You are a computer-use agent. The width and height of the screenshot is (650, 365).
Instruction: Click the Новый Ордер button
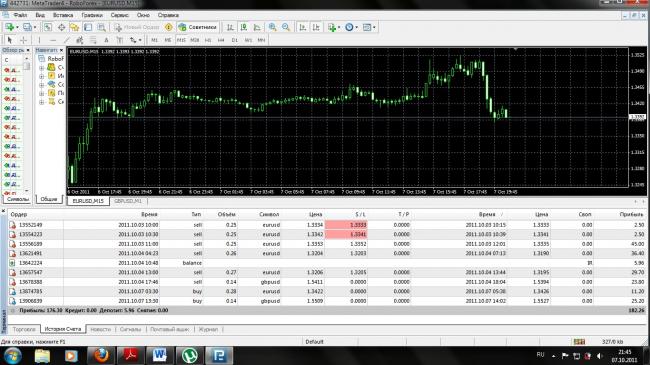pyautogui.click(x=137, y=27)
